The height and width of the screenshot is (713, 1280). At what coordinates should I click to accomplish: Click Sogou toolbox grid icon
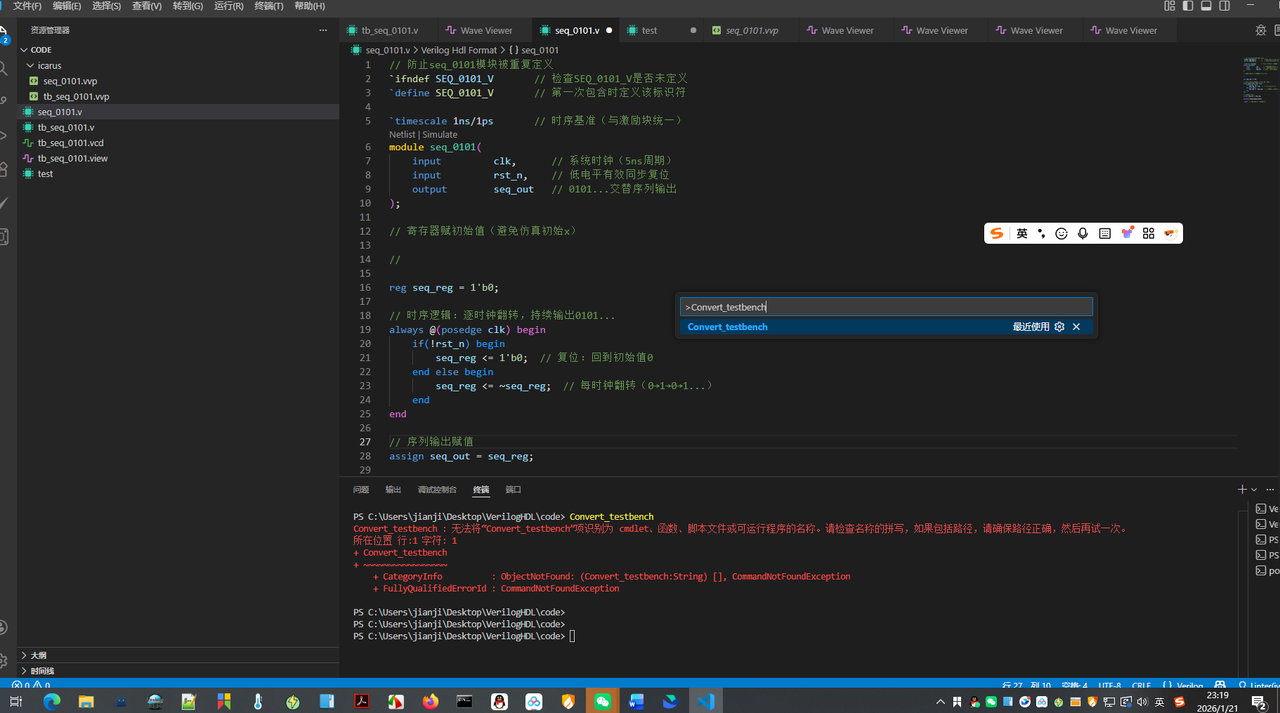1148,233
